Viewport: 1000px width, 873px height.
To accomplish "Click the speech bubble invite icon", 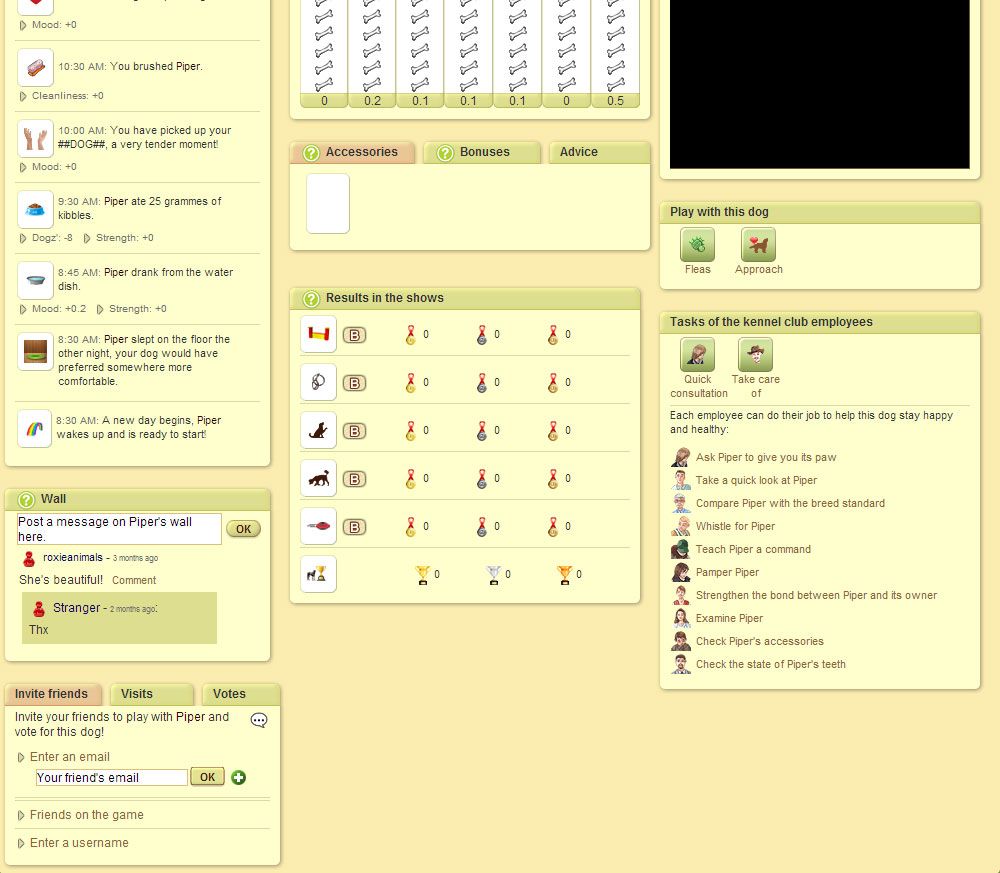I will coord(259,721).
